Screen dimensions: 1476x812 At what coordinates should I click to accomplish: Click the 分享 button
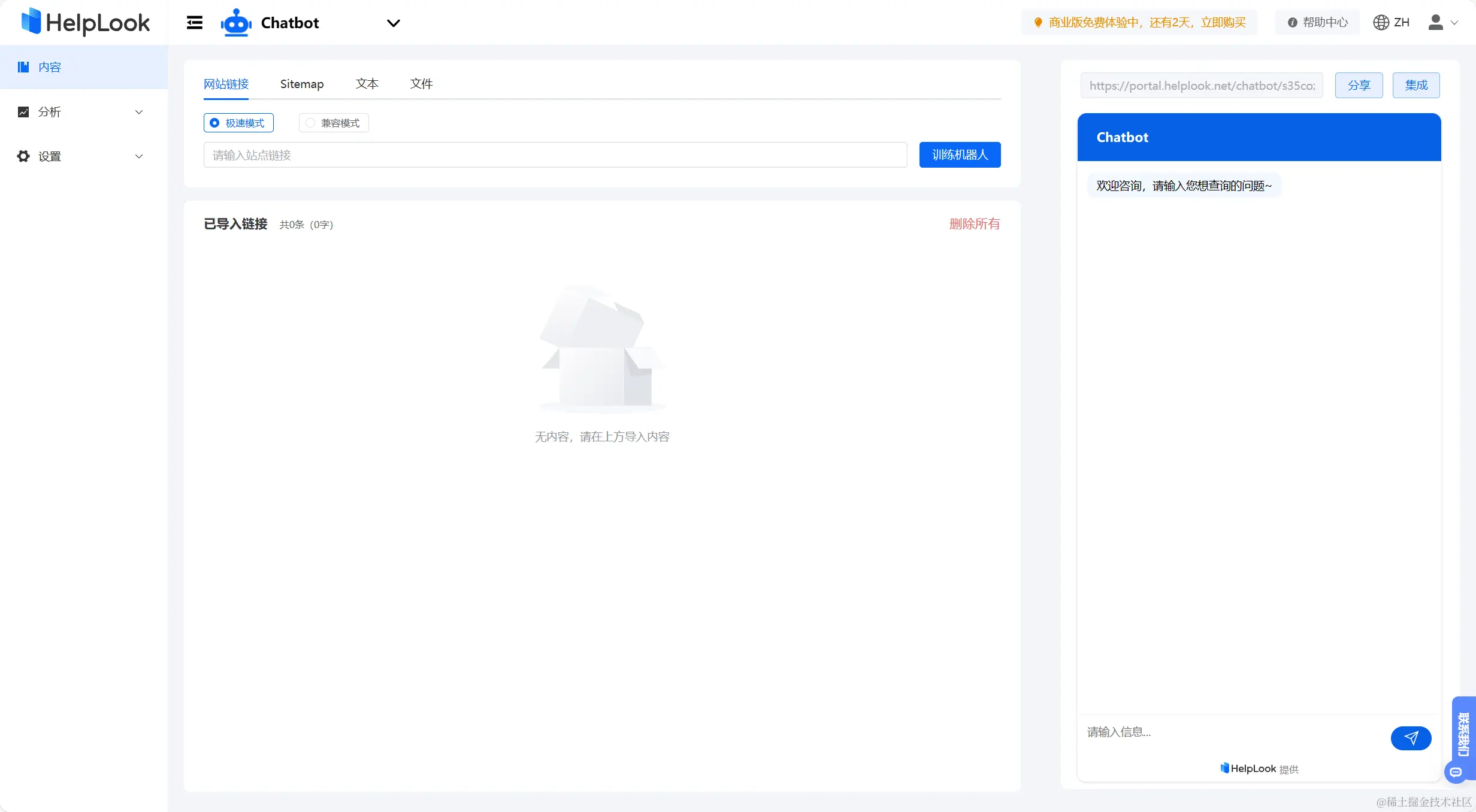1359,85
